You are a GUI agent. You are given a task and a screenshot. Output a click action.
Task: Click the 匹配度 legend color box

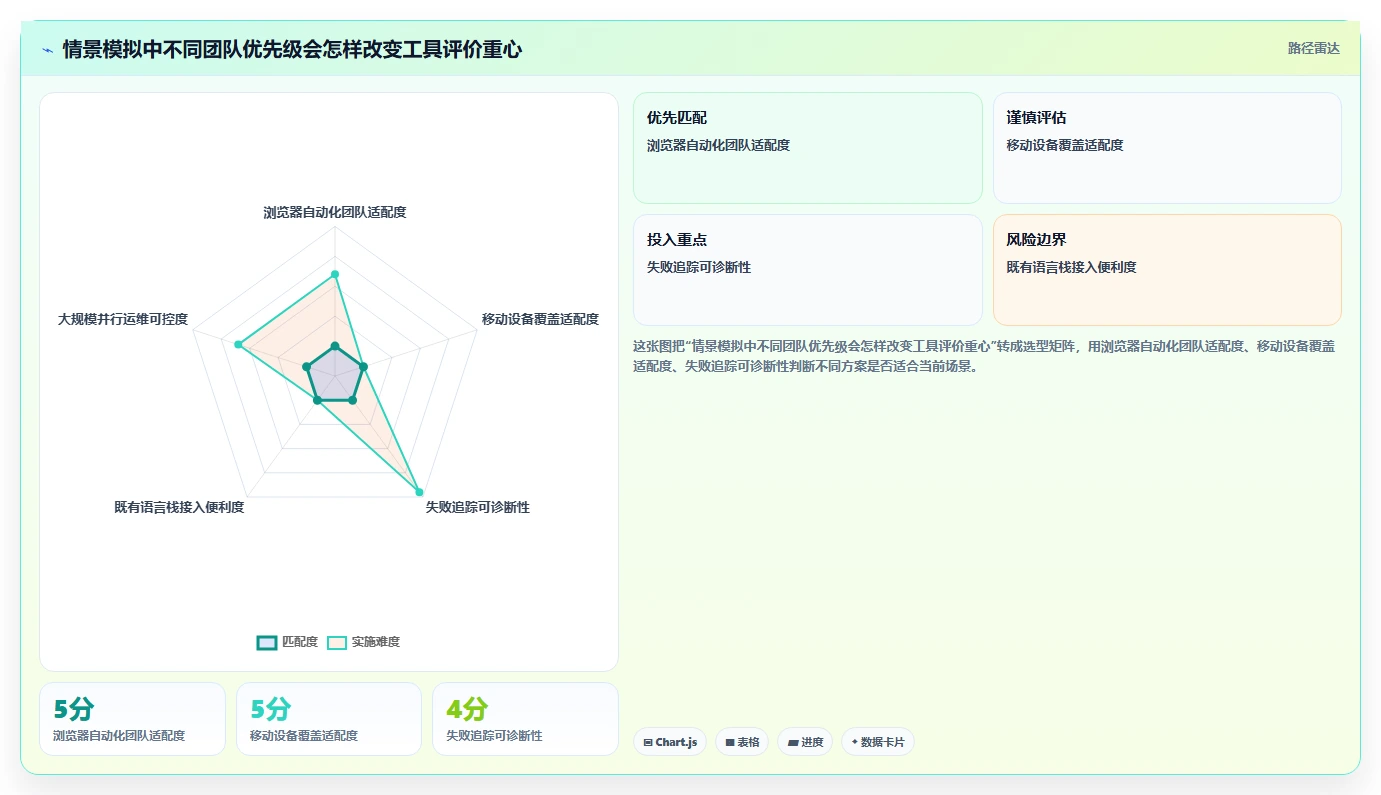[x=266, y=642]
